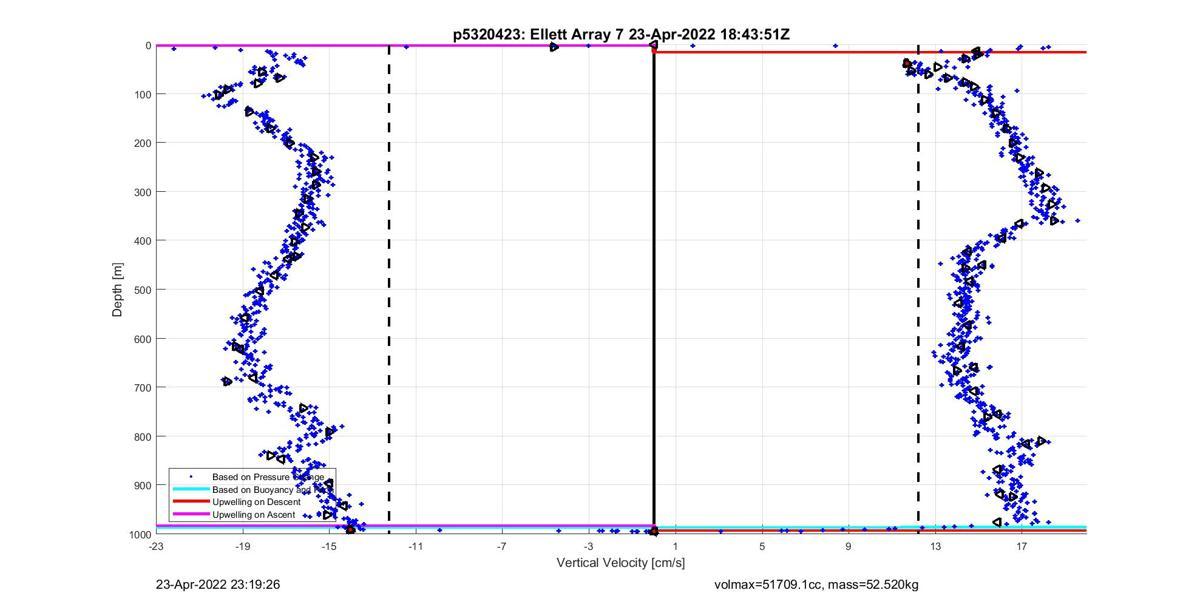This screenshot has width=1200, height=601.
Task: Click the x-axis tick label "5"
Action: (762, 547)
